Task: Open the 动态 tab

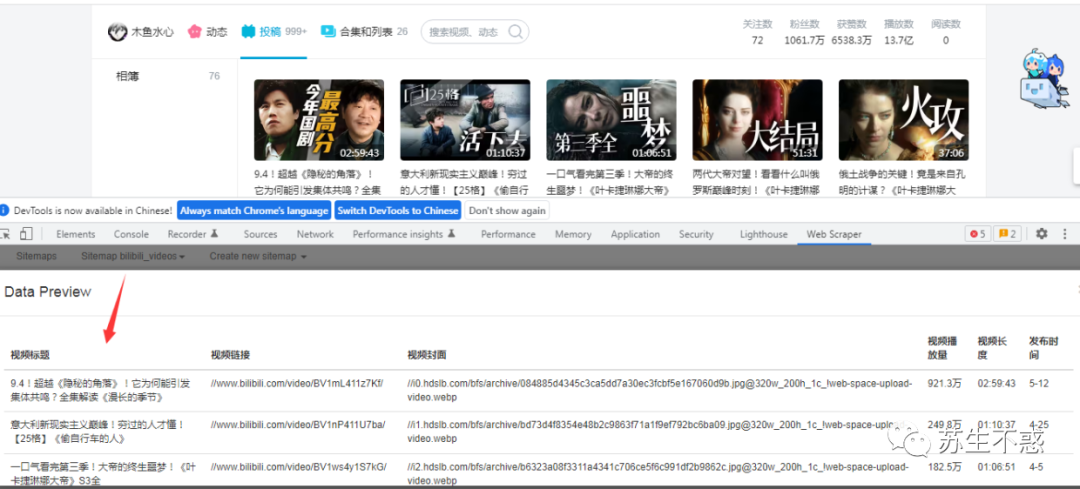Action: [207, 32]
